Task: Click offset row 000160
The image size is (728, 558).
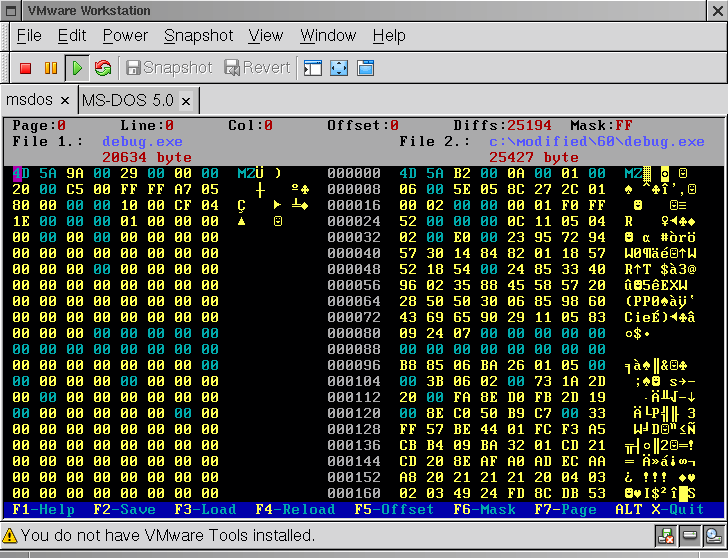Action: 354,493
